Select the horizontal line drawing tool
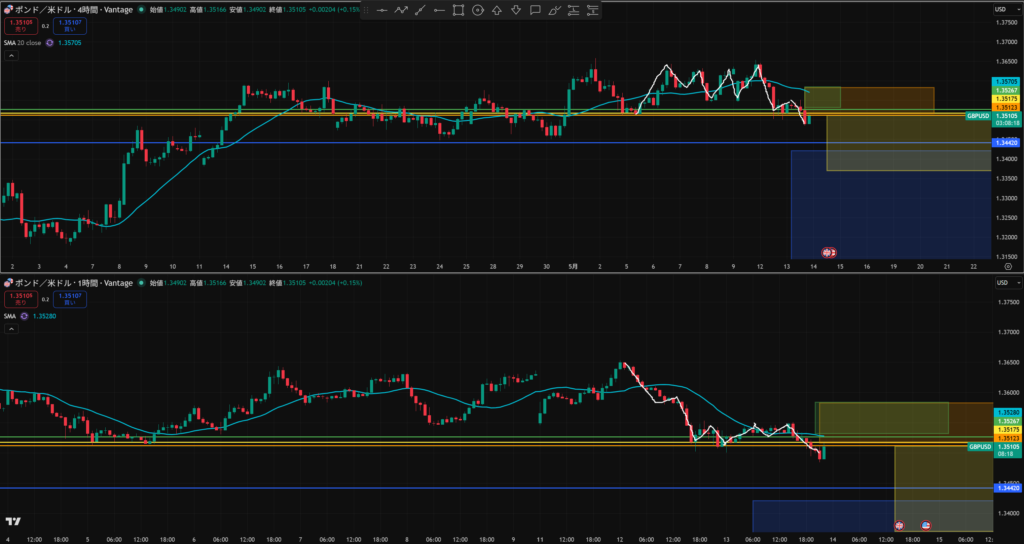Image resolution: width=1024 pixels, height=544 pixels. click(382, 10)
